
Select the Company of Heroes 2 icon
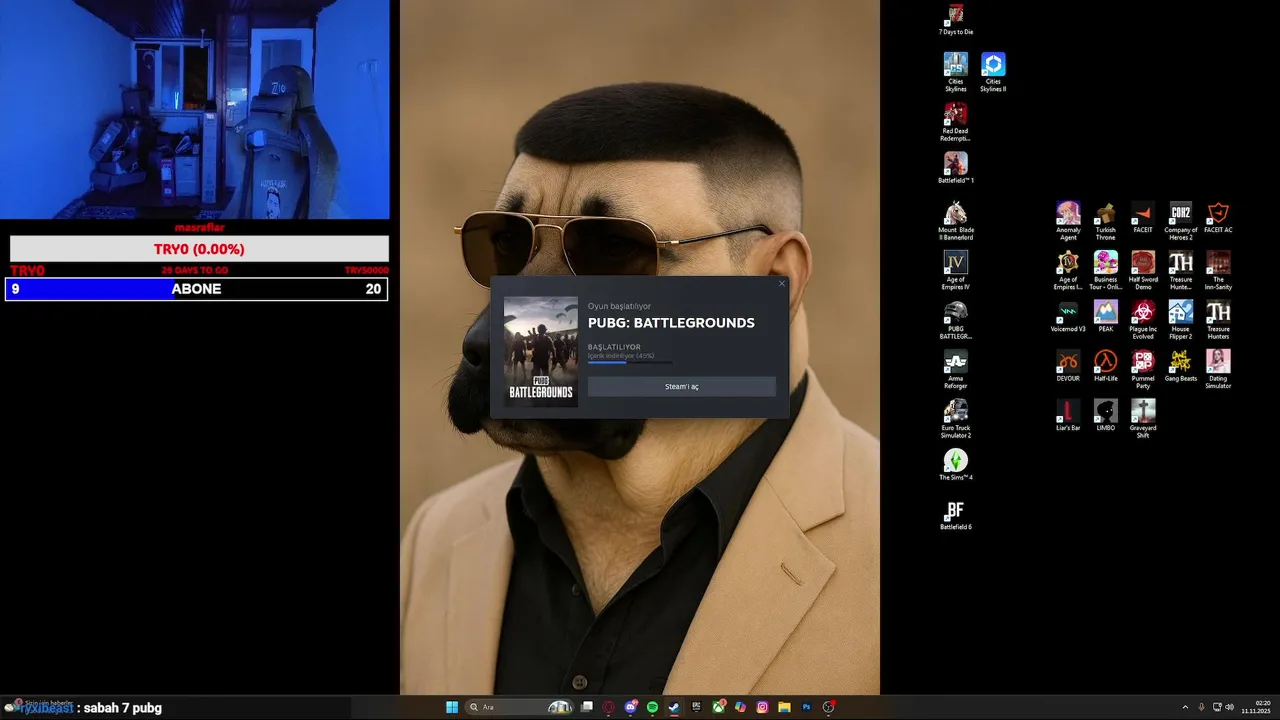[1180, 221]
